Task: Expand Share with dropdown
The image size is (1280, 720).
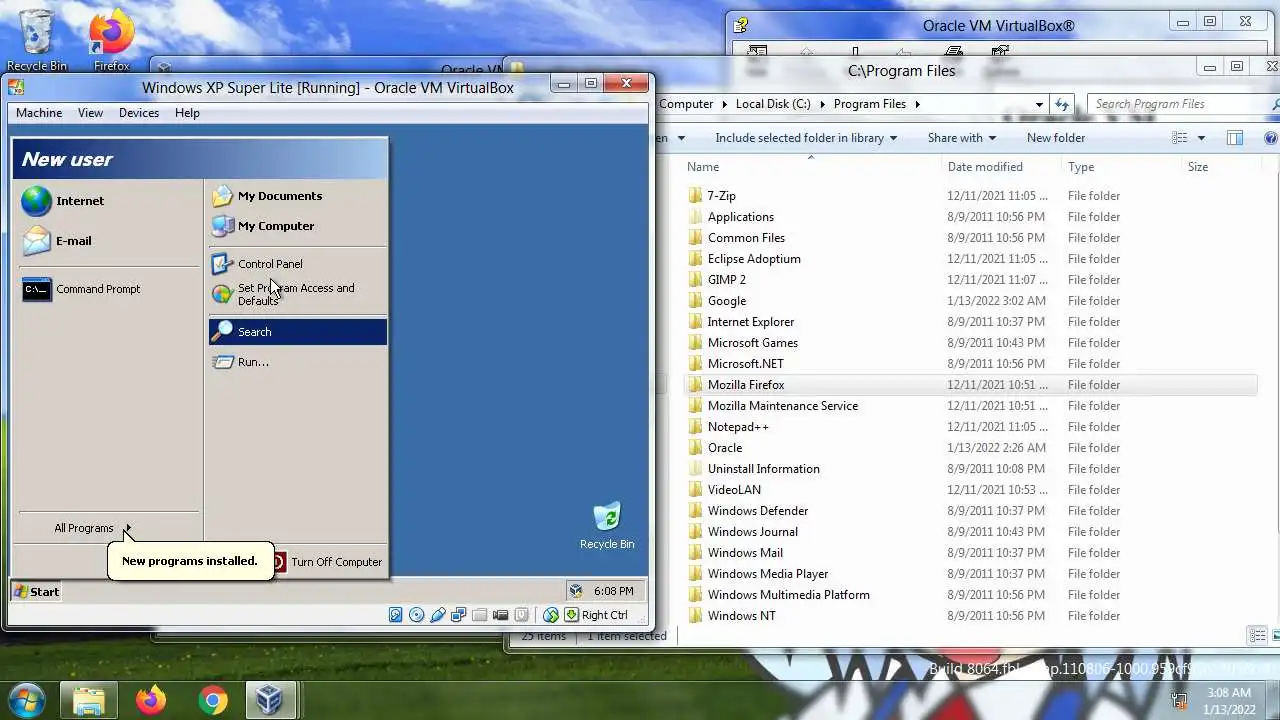Action: pos(961,138)
